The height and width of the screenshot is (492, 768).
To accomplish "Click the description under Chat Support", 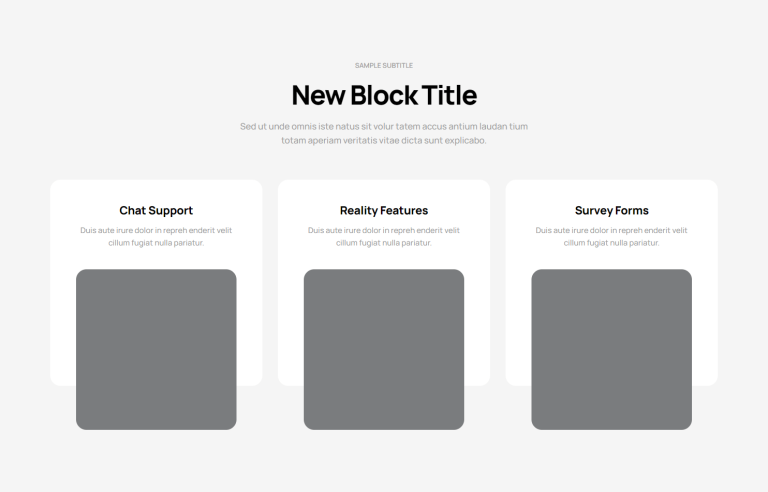I will 156,236.
